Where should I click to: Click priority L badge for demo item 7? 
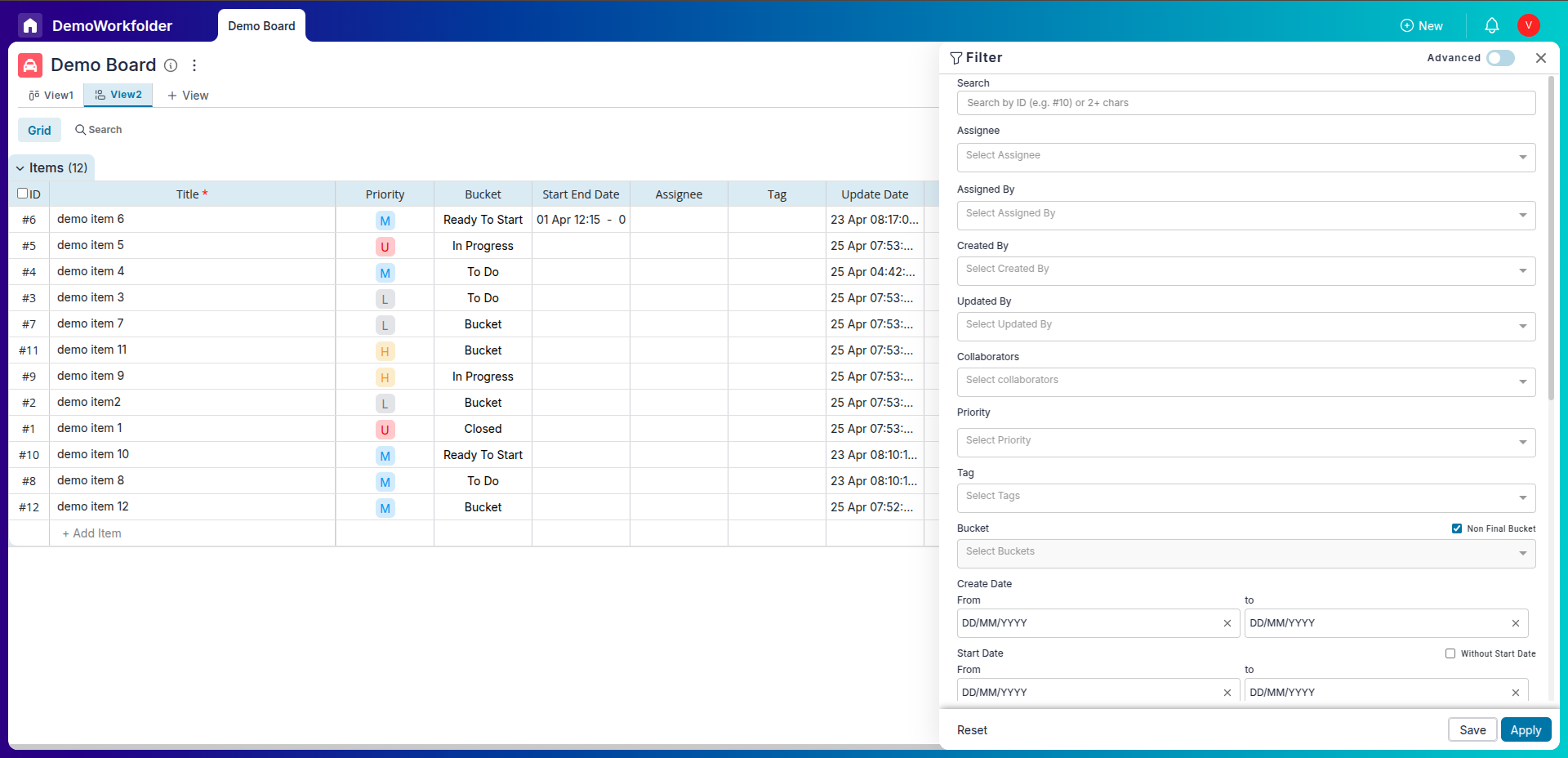[x=385, y=325]
